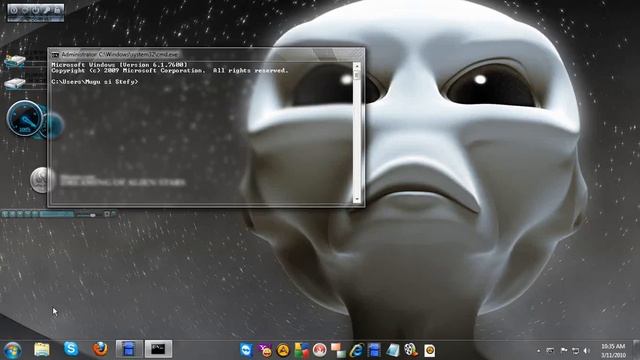Launch Skype from the taskbar
The height and width of the screenshot is (360, 640).
pyautogui.click(x=71, y=349)
